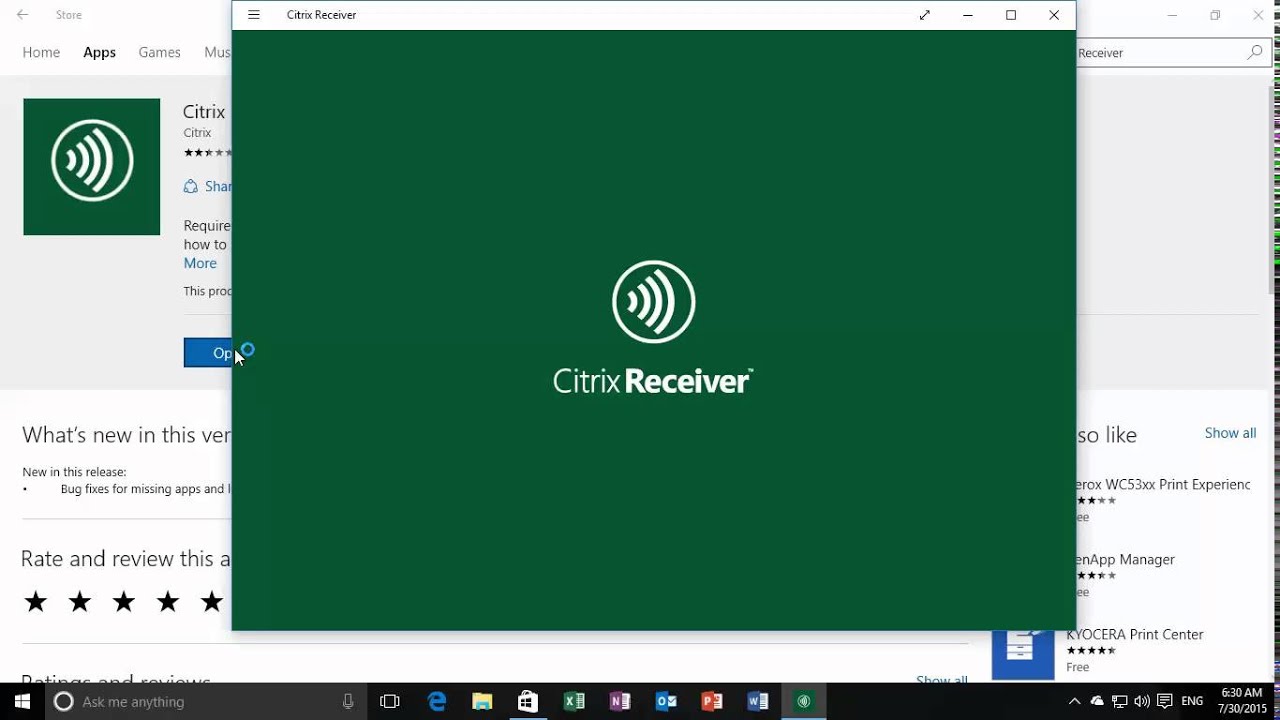Switch to Store via taskbar icon

(x=528, y=701)
